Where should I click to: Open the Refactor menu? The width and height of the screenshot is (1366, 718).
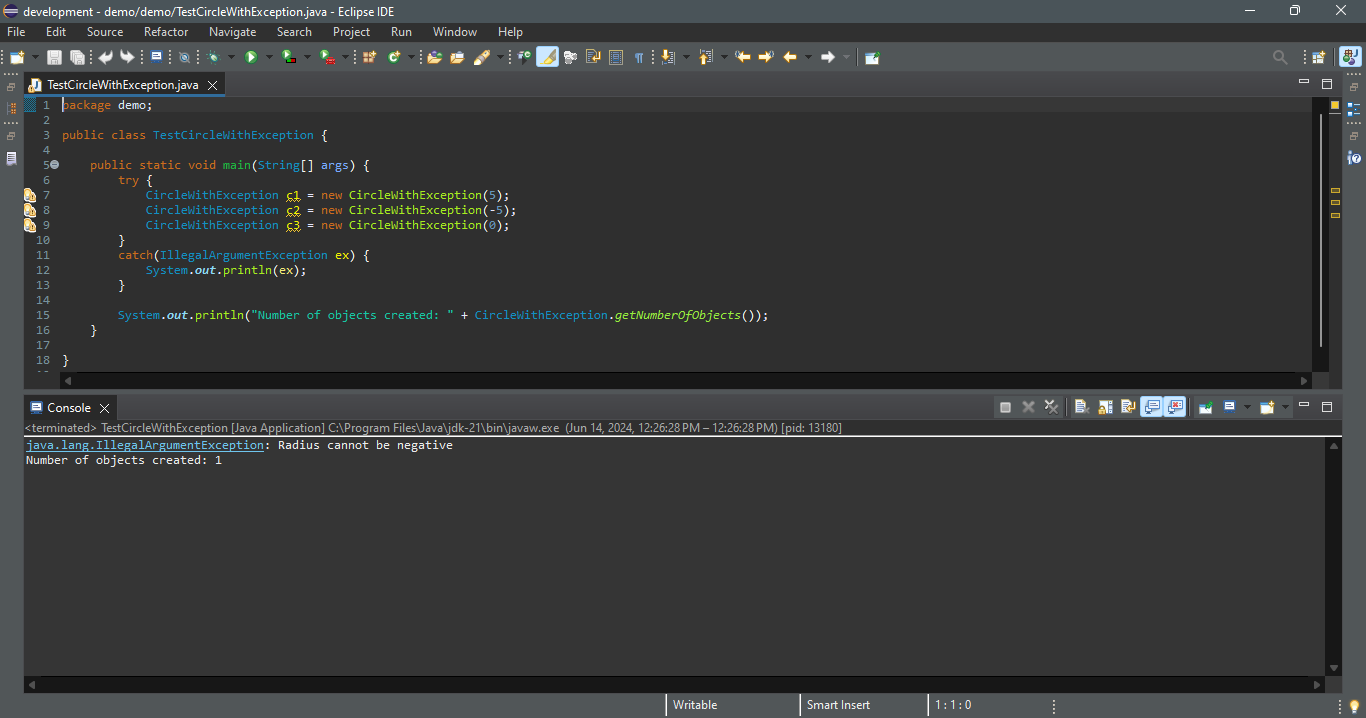point(166,32)
